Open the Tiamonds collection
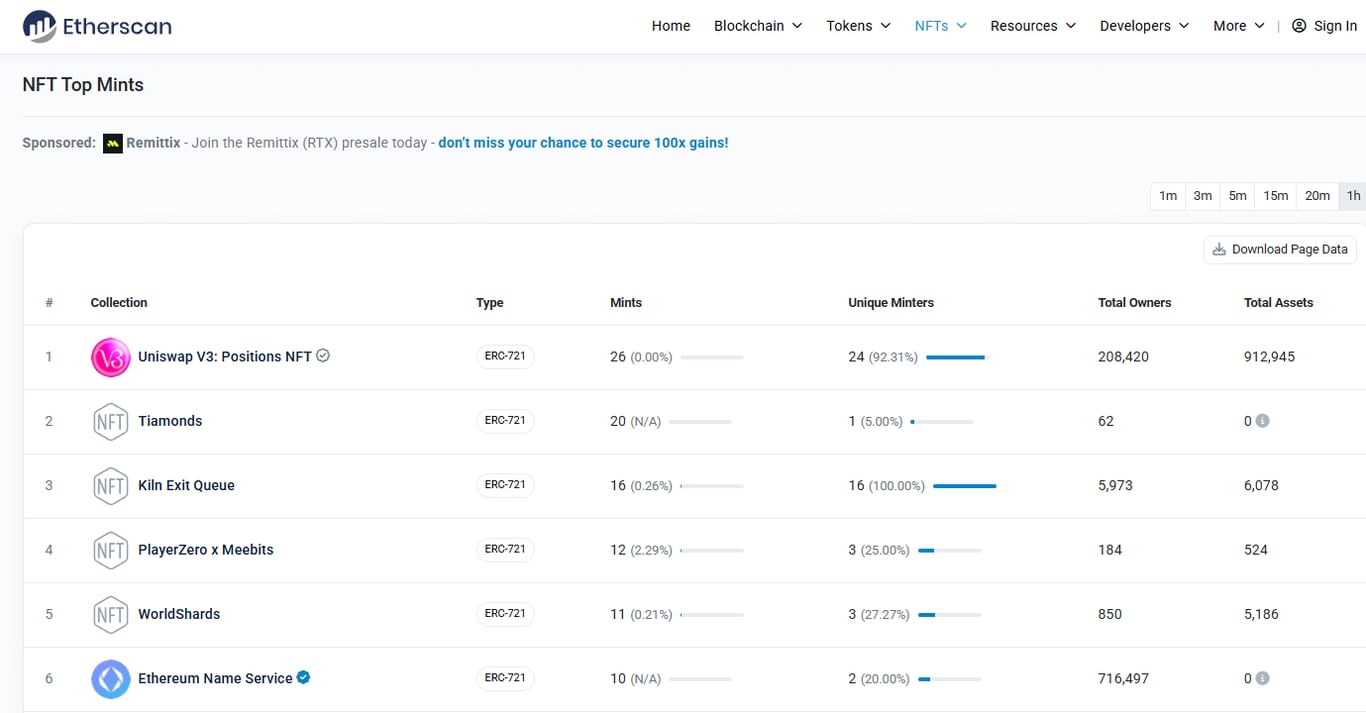 (x=170, y=421)
